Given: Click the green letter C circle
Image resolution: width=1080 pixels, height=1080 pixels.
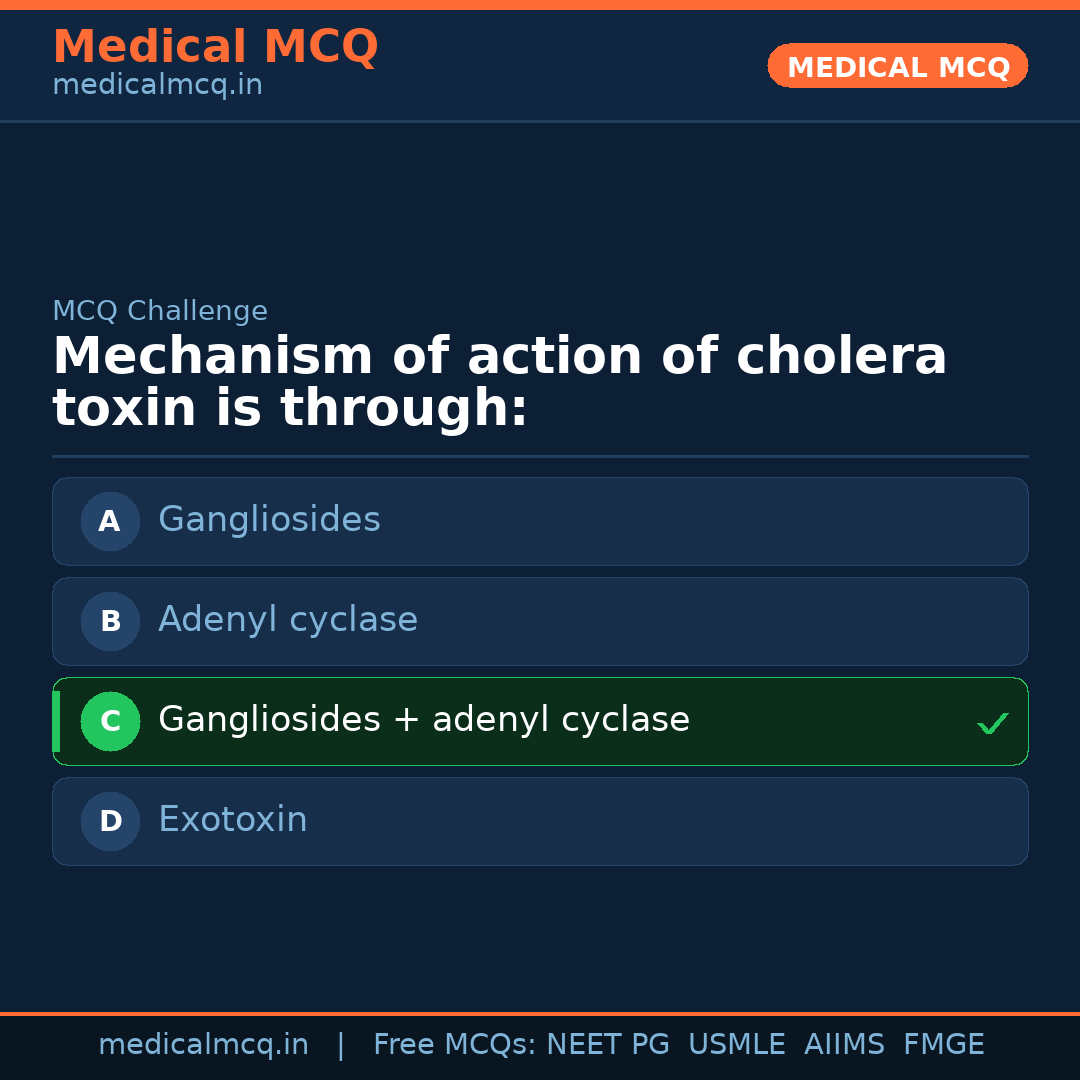Looking at the screenshot, I should tap(110, 721).
